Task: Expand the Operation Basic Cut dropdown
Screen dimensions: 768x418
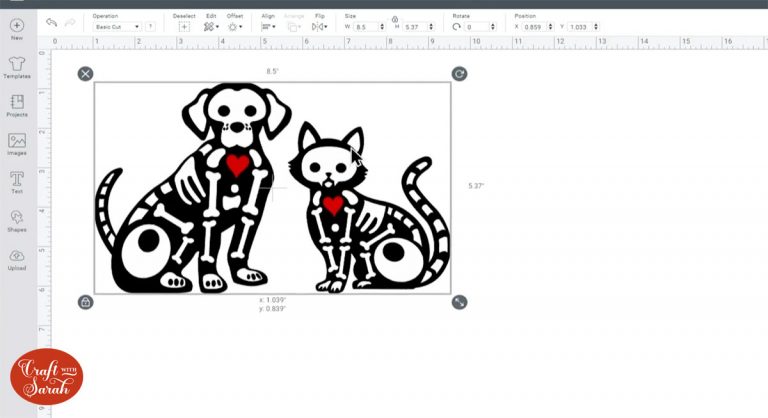Action: coord(116,27)
